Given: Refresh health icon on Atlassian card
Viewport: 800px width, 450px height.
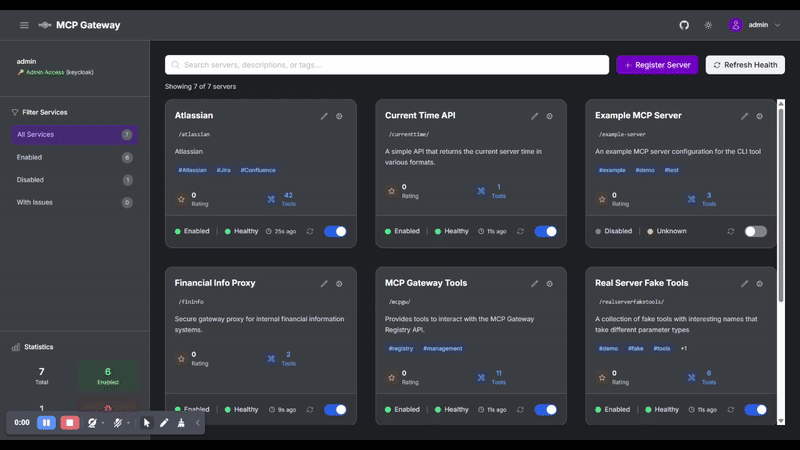Looking at the screenshot, I should (x=310, y=231).
